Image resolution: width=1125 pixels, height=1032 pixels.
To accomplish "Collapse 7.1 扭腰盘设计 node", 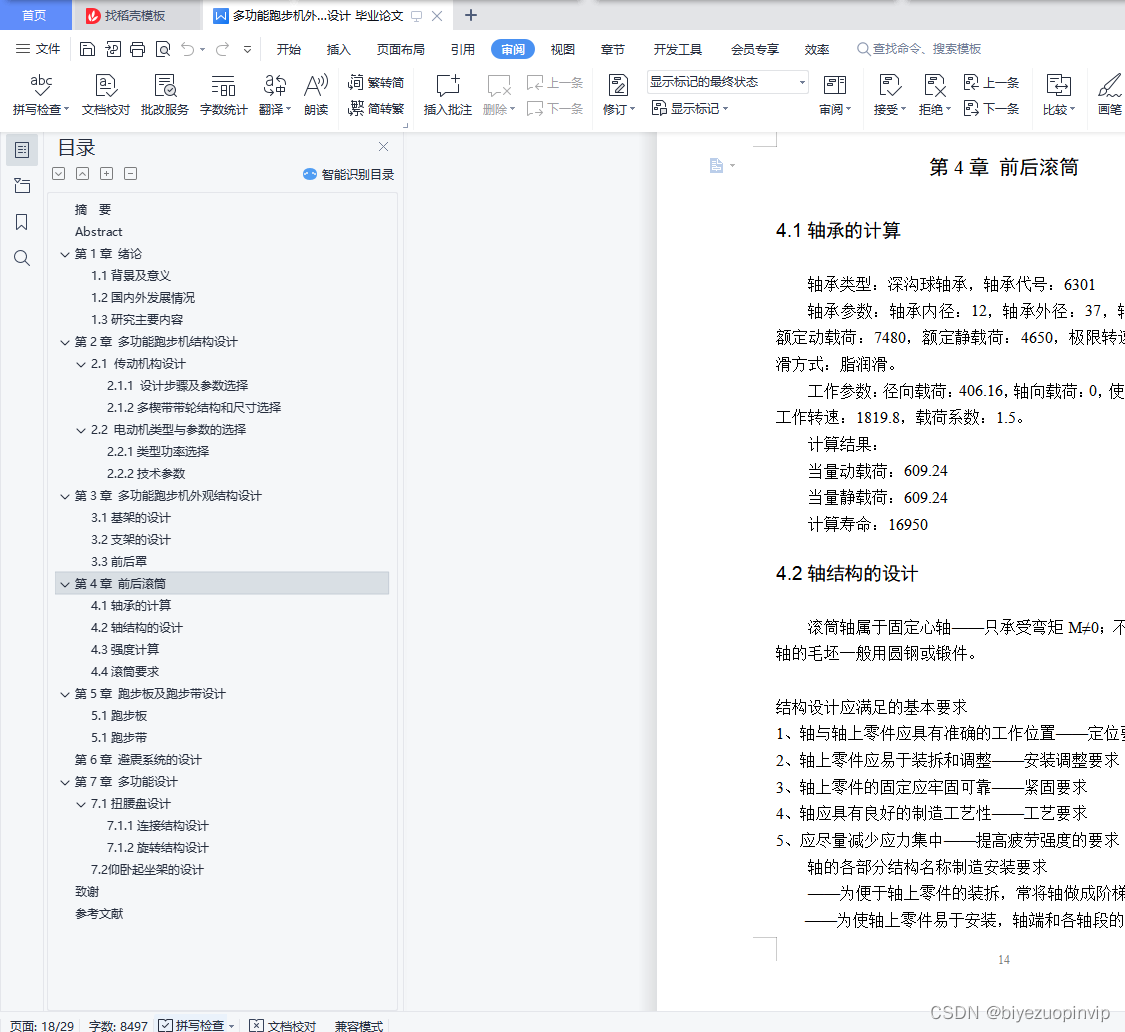I will (81, 805).
